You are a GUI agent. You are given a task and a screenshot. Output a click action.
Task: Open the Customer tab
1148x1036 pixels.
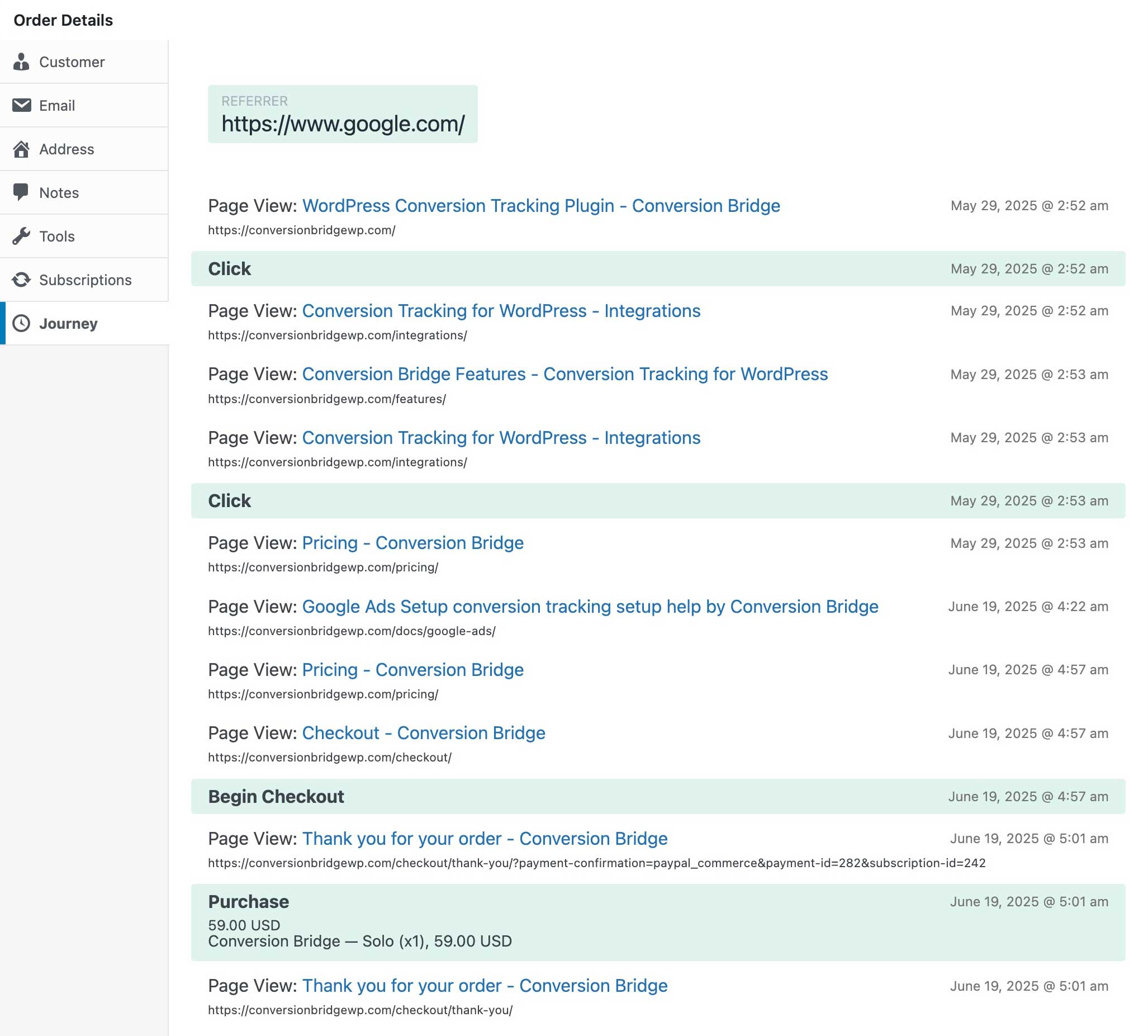[84, 62]
